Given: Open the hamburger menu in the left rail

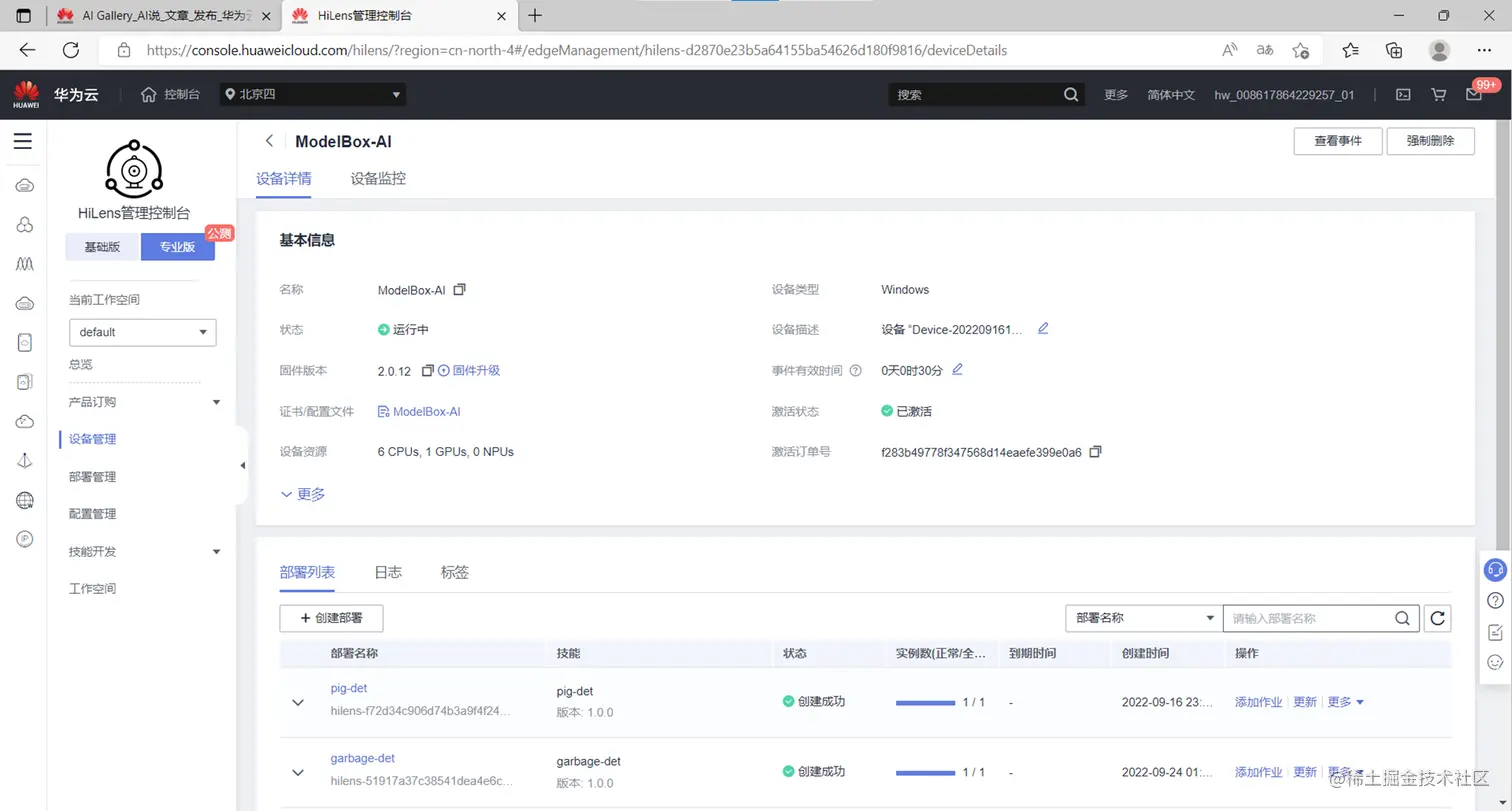Looking at the screenshot, I should coord(22,141).
